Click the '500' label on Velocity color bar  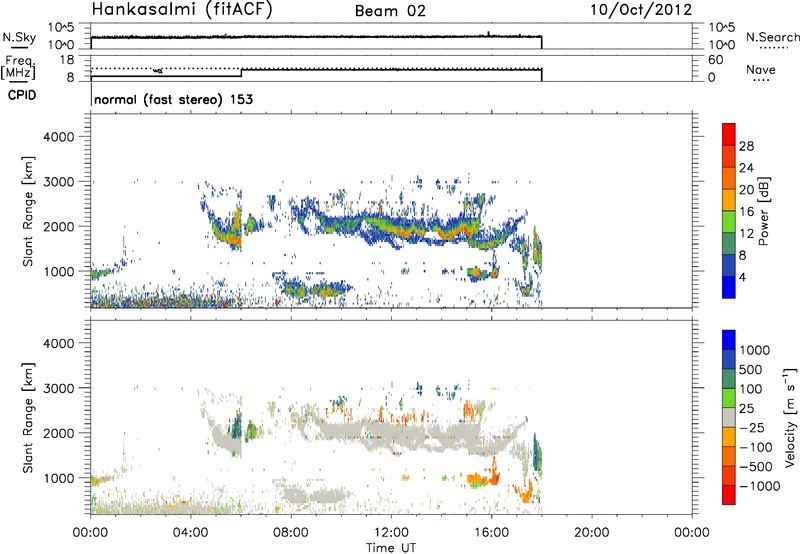(751, 370)
